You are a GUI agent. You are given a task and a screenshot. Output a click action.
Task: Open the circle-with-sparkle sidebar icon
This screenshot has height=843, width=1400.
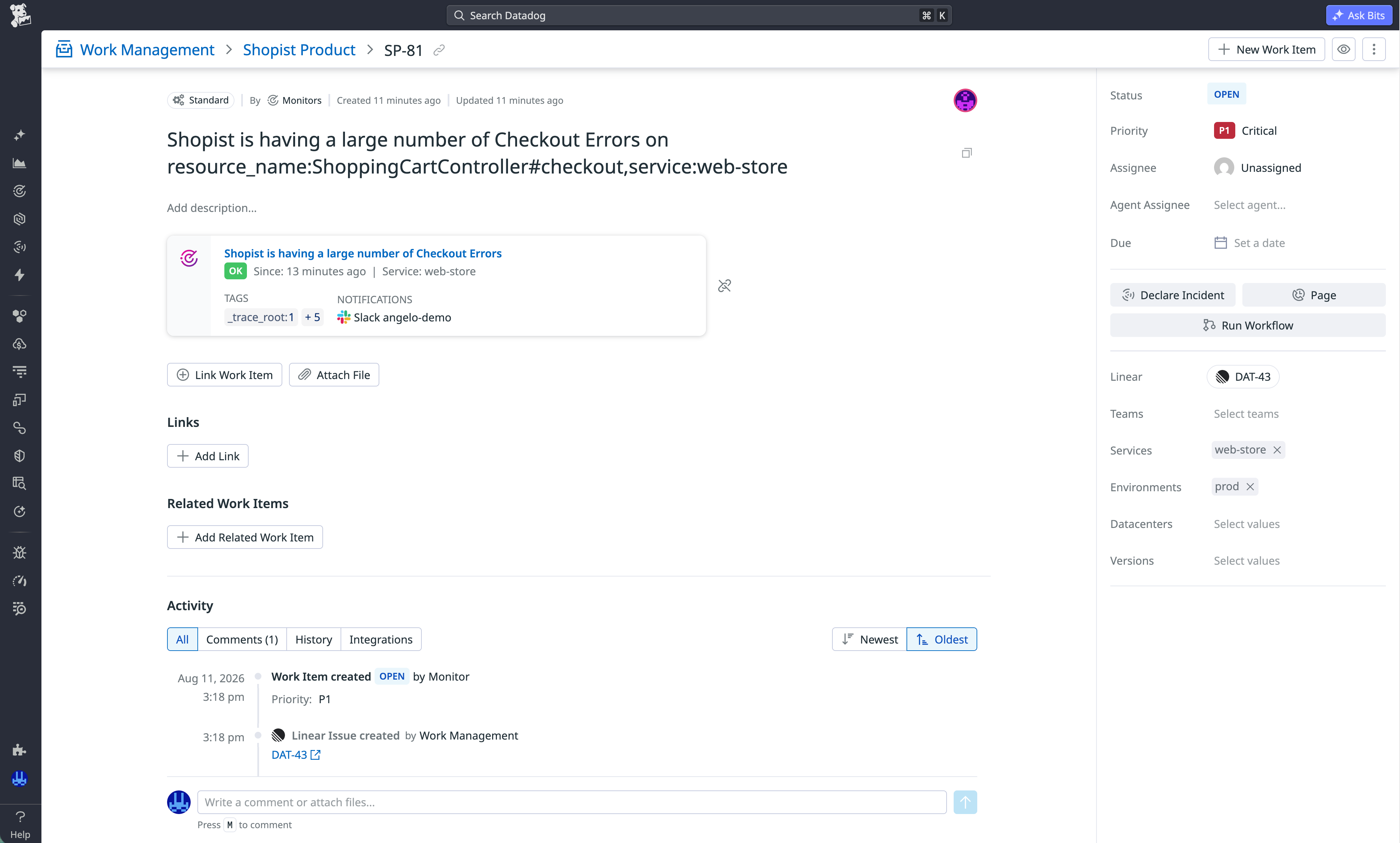click(x=20, y=511)
